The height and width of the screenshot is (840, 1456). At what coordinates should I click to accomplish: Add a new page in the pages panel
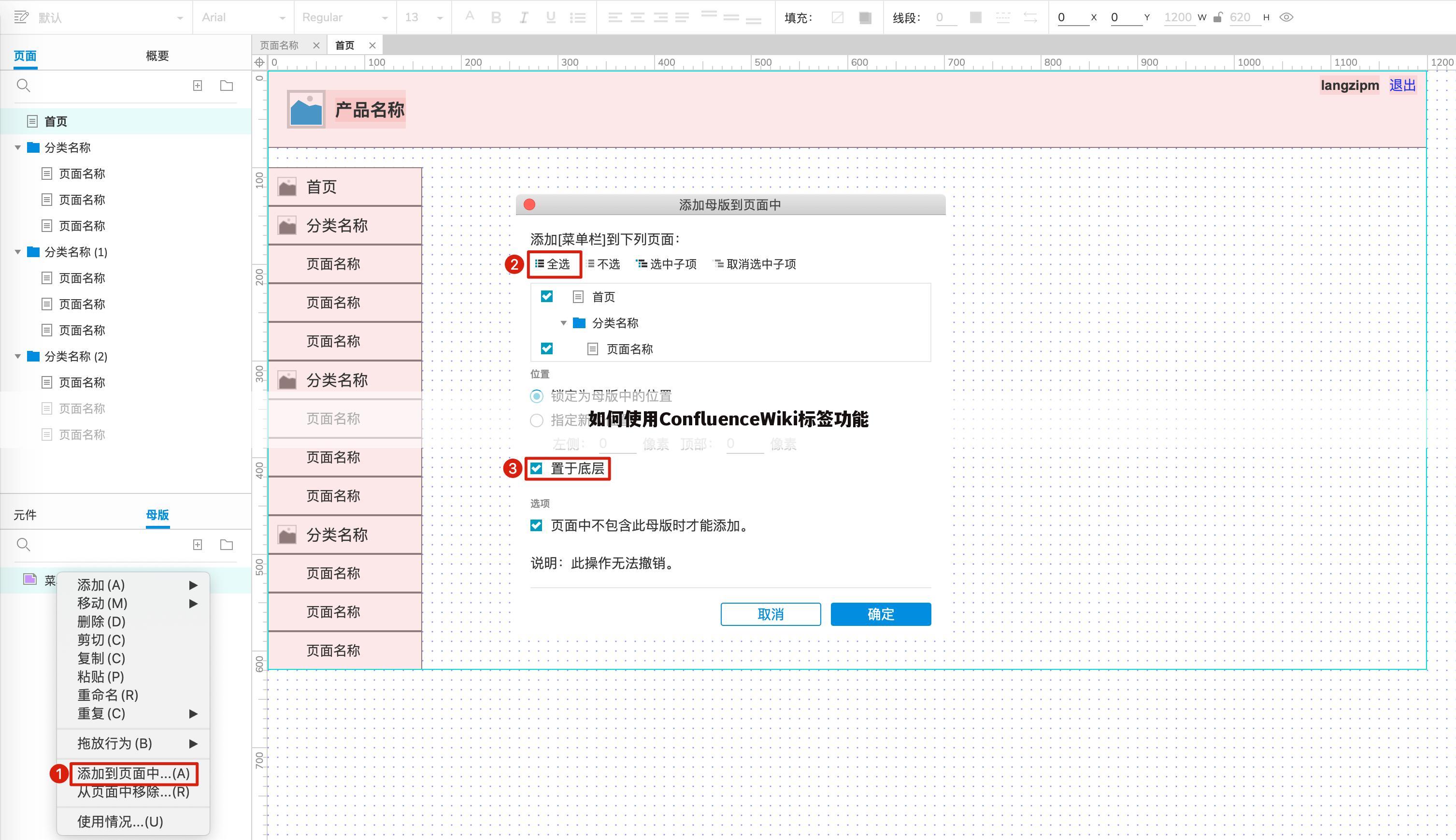tap(198, 86)
